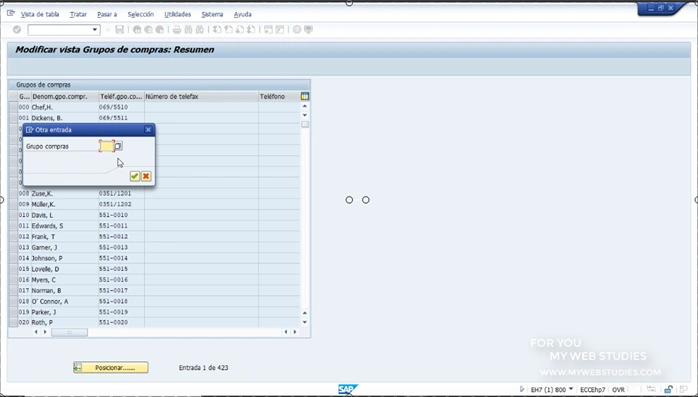The height and width of the screenshot is (397, 698).
Task: Click the Save diskette icon
Action: pyautogui.click(x=119, y=30)
